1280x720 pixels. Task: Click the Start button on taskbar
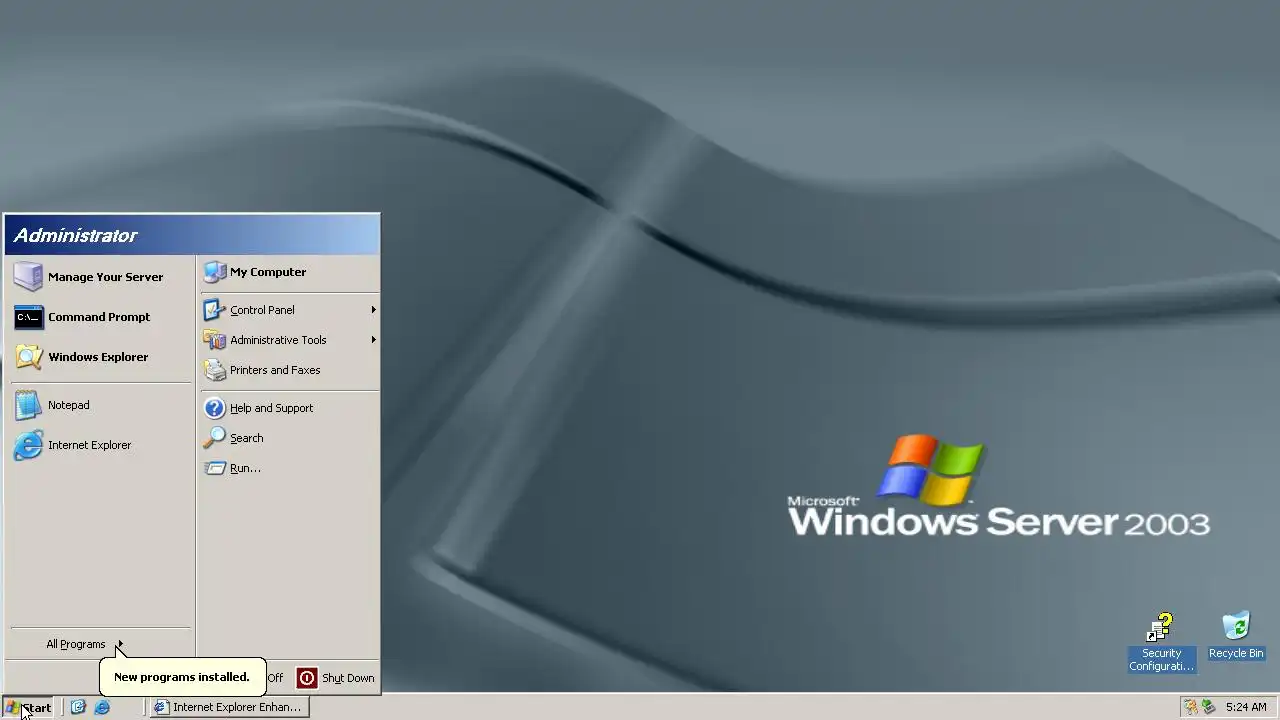coord(28,707)
